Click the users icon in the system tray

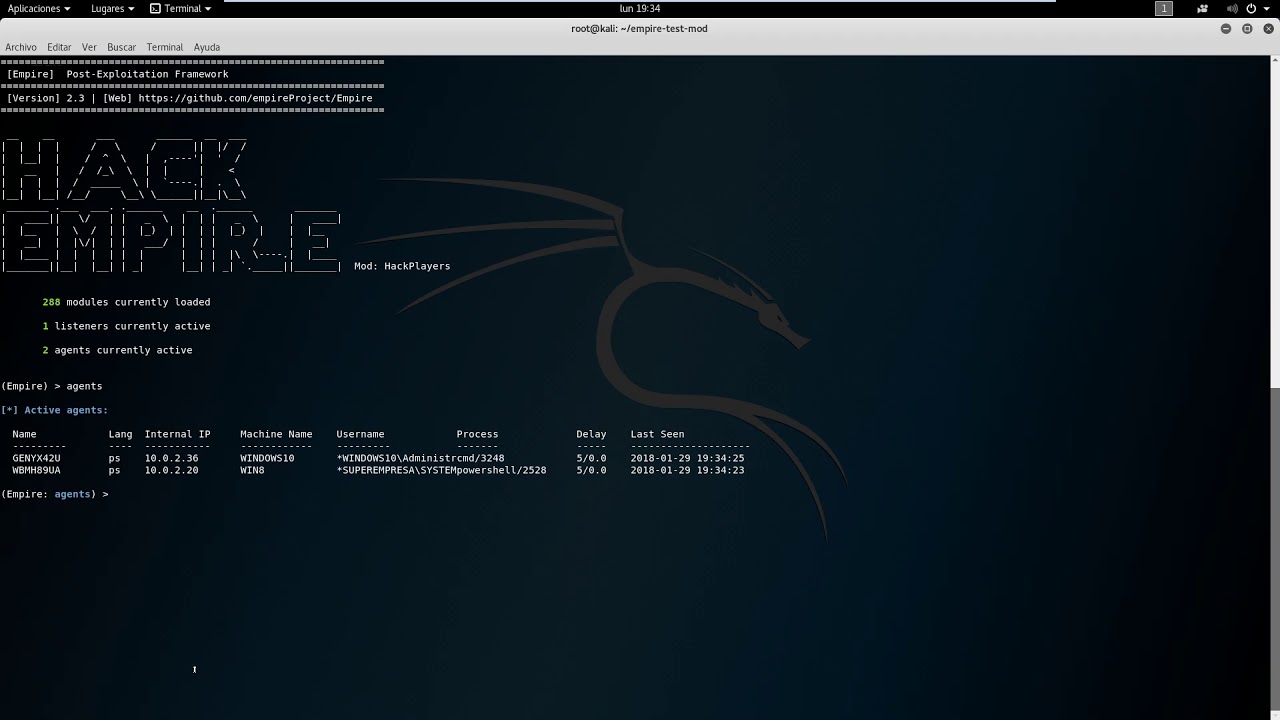click(1202, 8)
